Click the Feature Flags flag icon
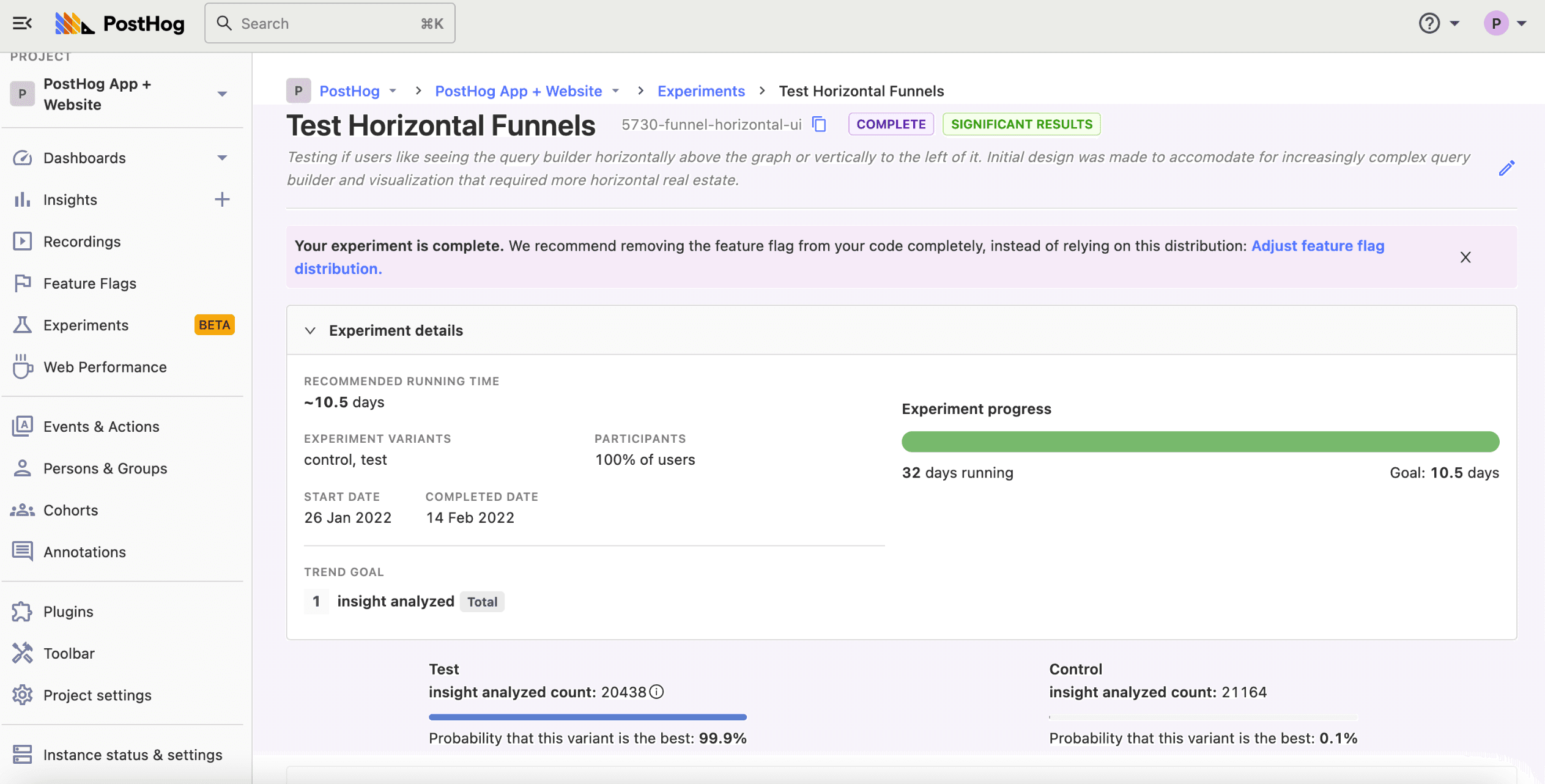The width and height of the screenshot is (1545, 784). tap(23, 283)
